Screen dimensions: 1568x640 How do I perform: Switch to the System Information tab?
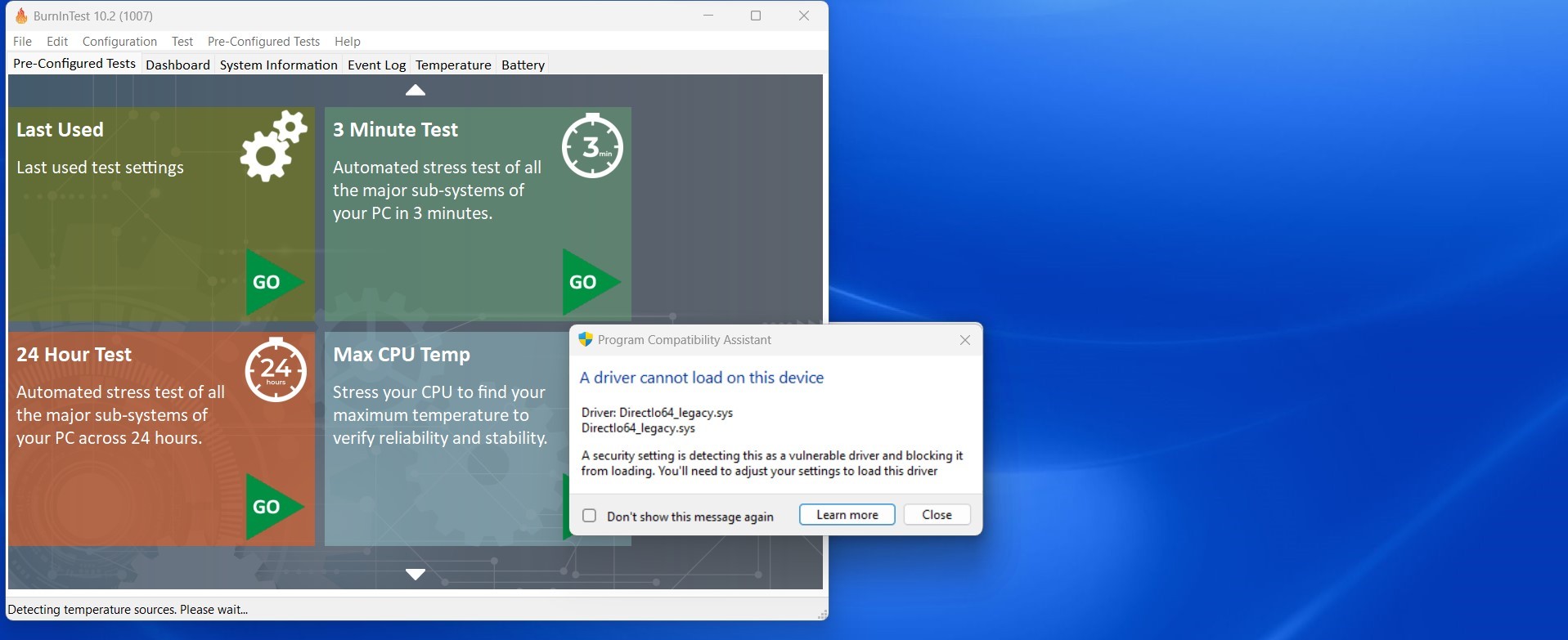pyautogui.click(x=278, y=65)
